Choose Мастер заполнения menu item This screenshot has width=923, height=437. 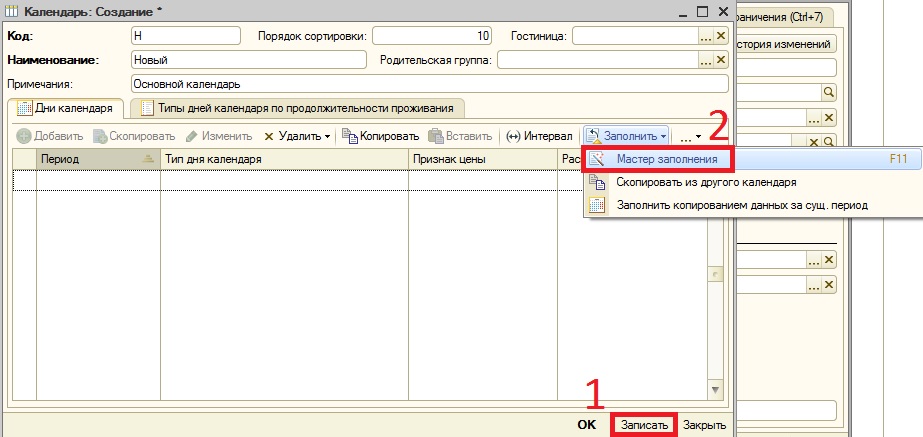[753, 159]
